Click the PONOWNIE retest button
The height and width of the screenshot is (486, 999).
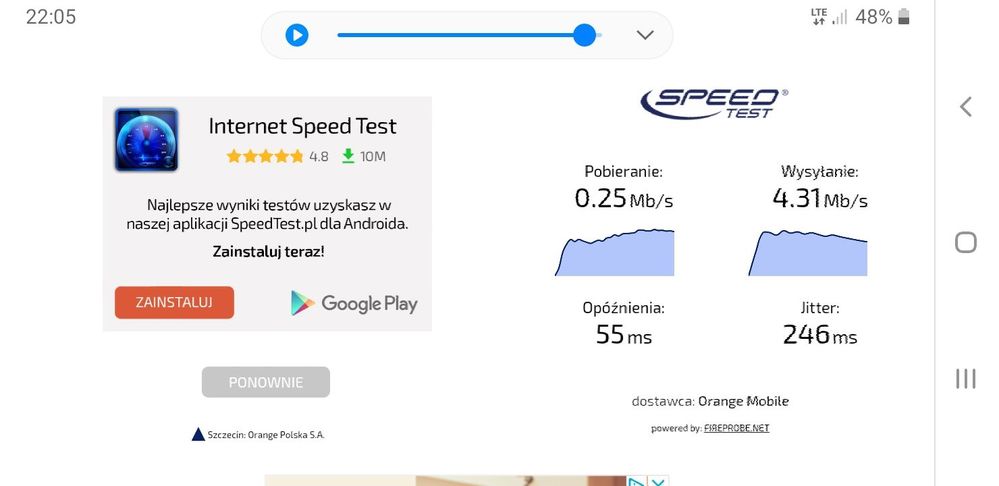[x=265, y=382]
